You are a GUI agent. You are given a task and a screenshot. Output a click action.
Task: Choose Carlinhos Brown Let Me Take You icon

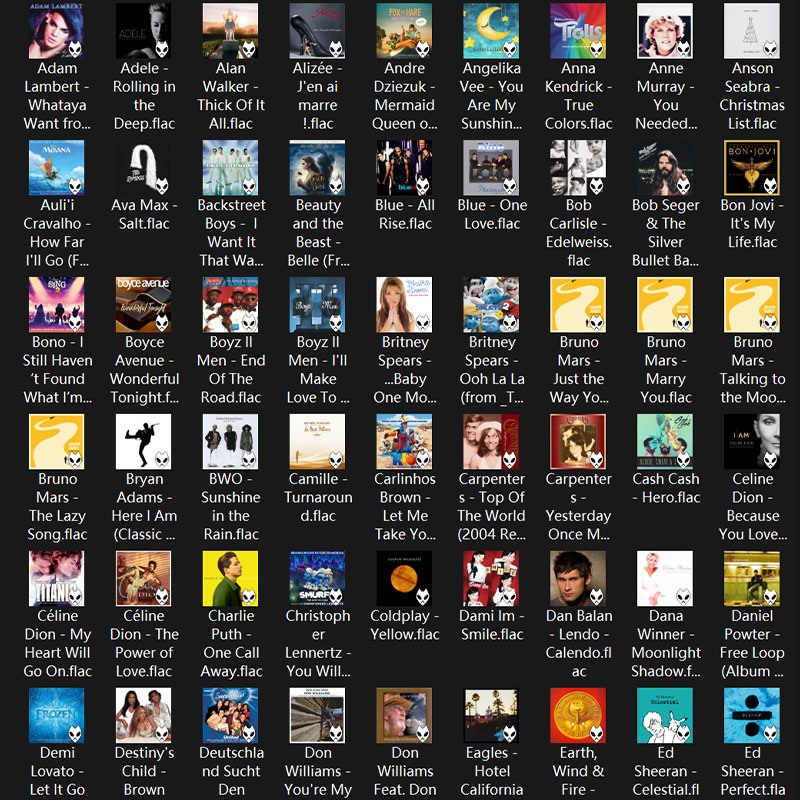(404, 441)
